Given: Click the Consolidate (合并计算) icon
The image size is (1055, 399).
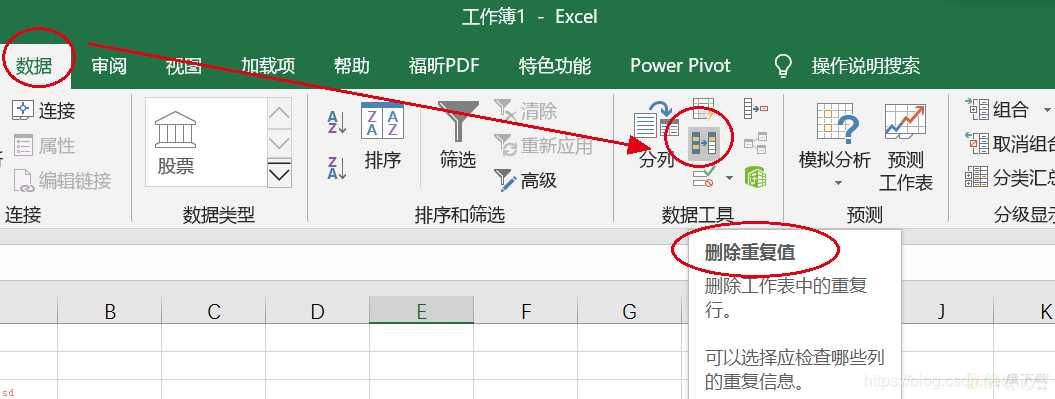Looking at the screenshot, I should point(756,108).
